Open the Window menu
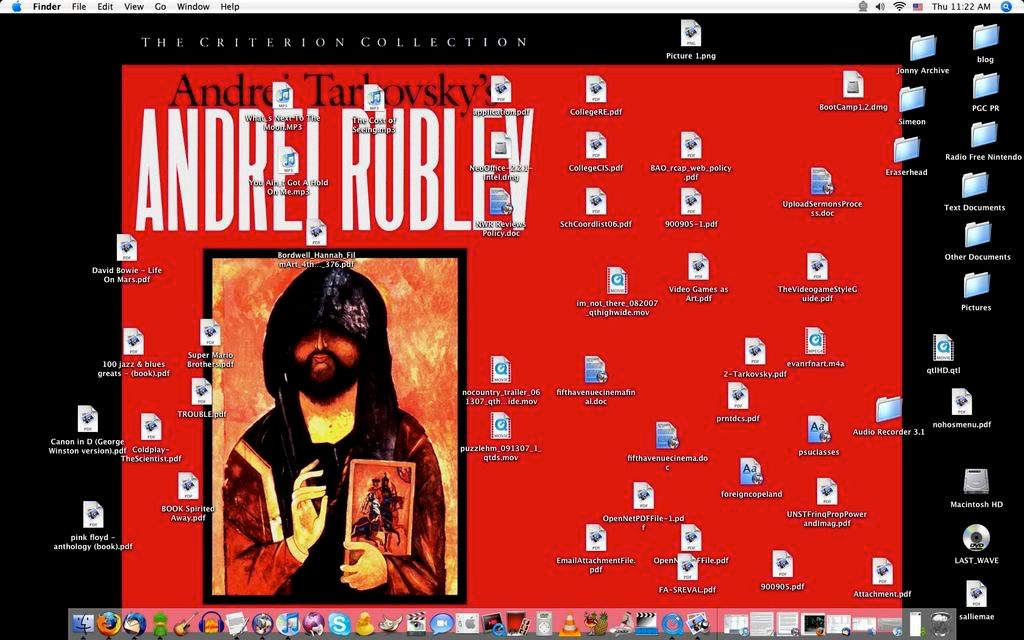The height and width of the screenshot is (640, 1024). coord(193,7)
